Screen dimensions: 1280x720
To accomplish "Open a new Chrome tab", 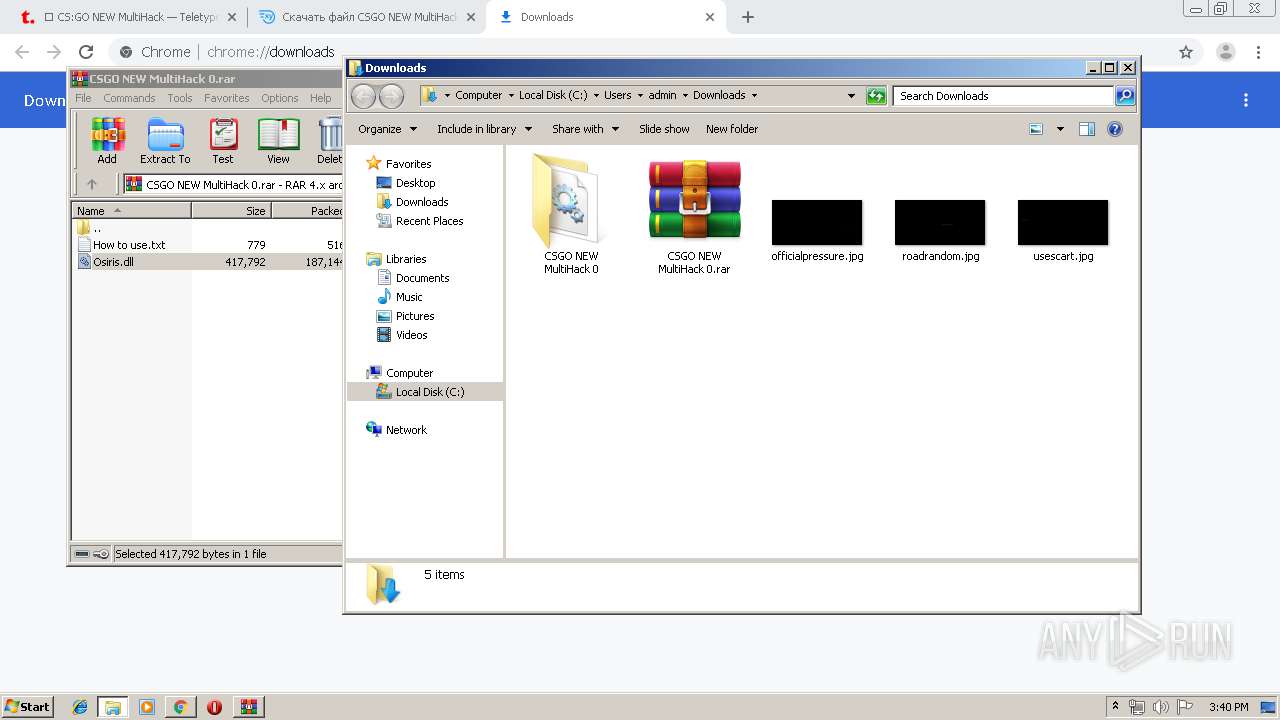I will coord(748,17).
